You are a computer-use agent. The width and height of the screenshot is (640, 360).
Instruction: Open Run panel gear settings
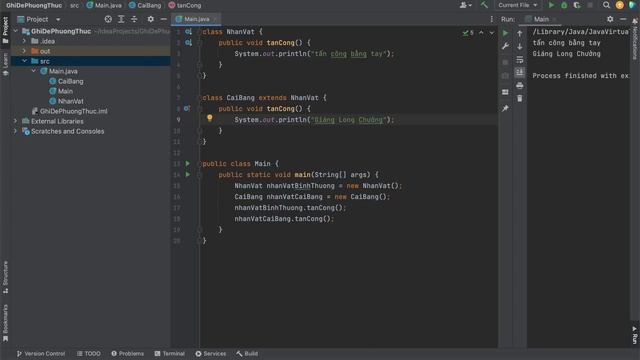click(x=610, y=19)
